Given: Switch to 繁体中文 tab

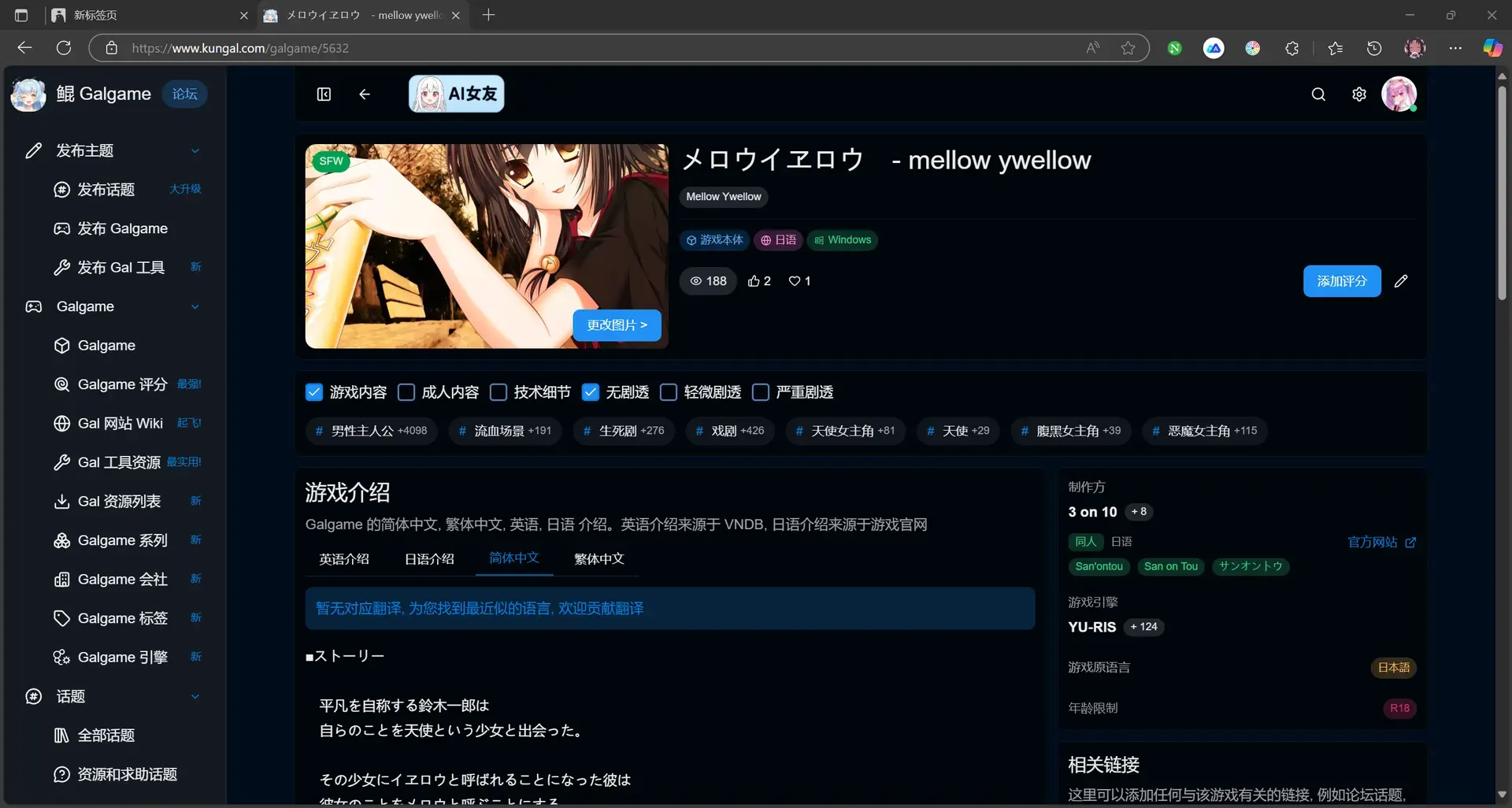Looking at the screenshot, I should [599, 559].
